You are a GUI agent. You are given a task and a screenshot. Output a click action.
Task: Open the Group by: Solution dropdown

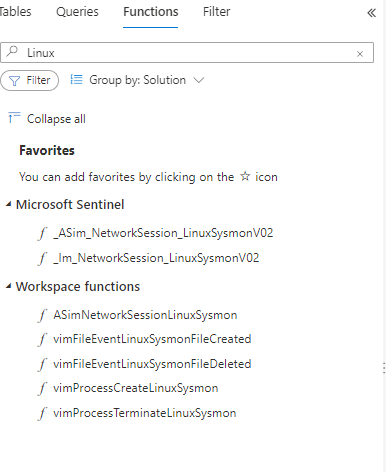coord(137,80)
